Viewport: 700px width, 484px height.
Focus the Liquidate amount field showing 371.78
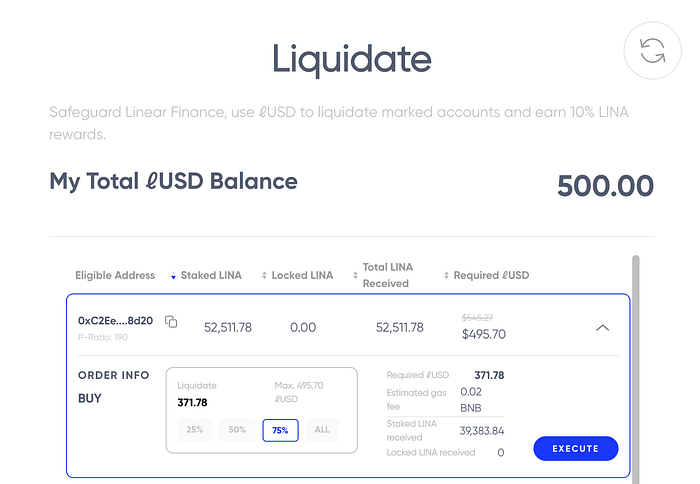192,403
